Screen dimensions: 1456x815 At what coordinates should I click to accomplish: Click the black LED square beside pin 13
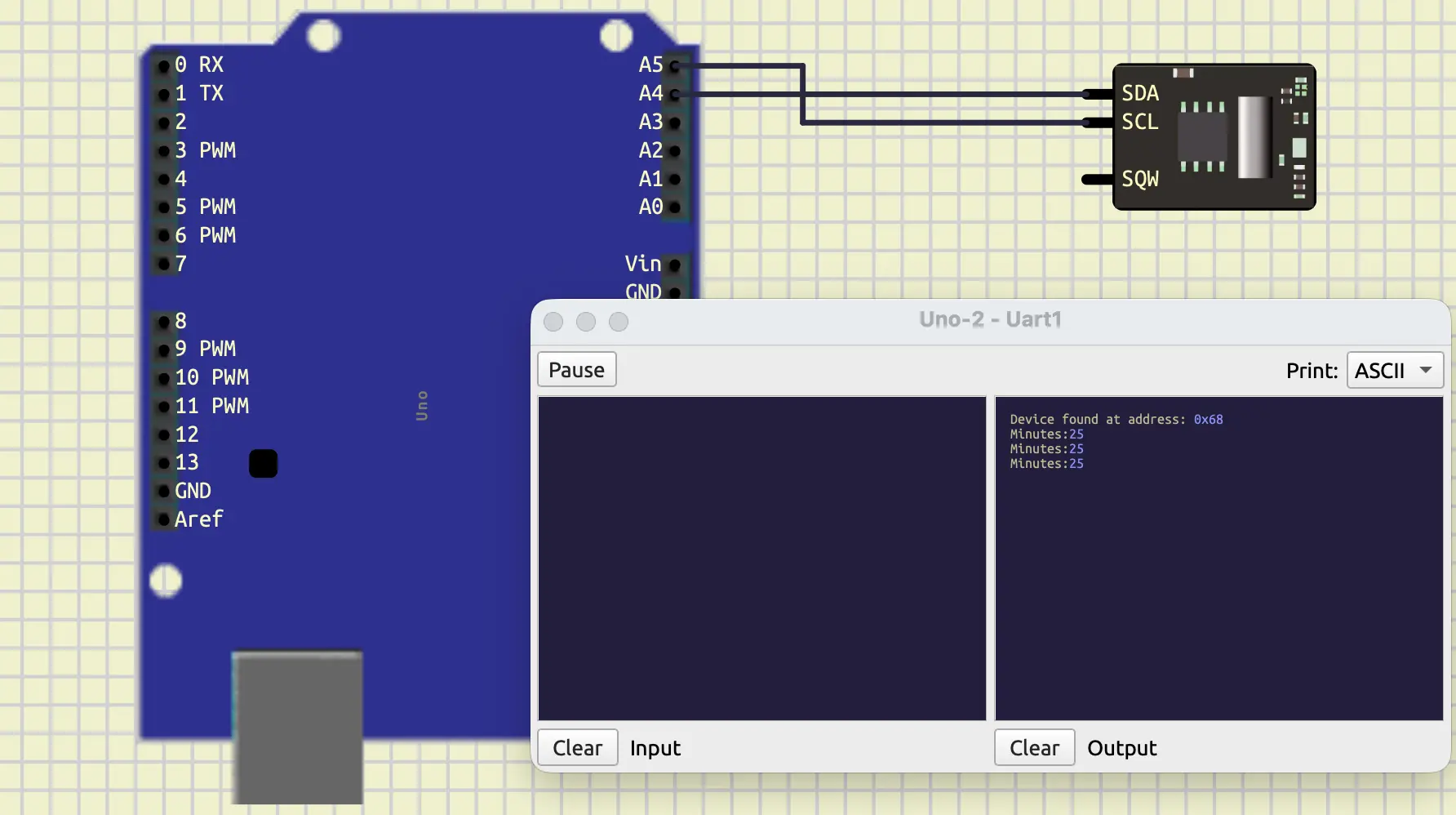(263, 463)
